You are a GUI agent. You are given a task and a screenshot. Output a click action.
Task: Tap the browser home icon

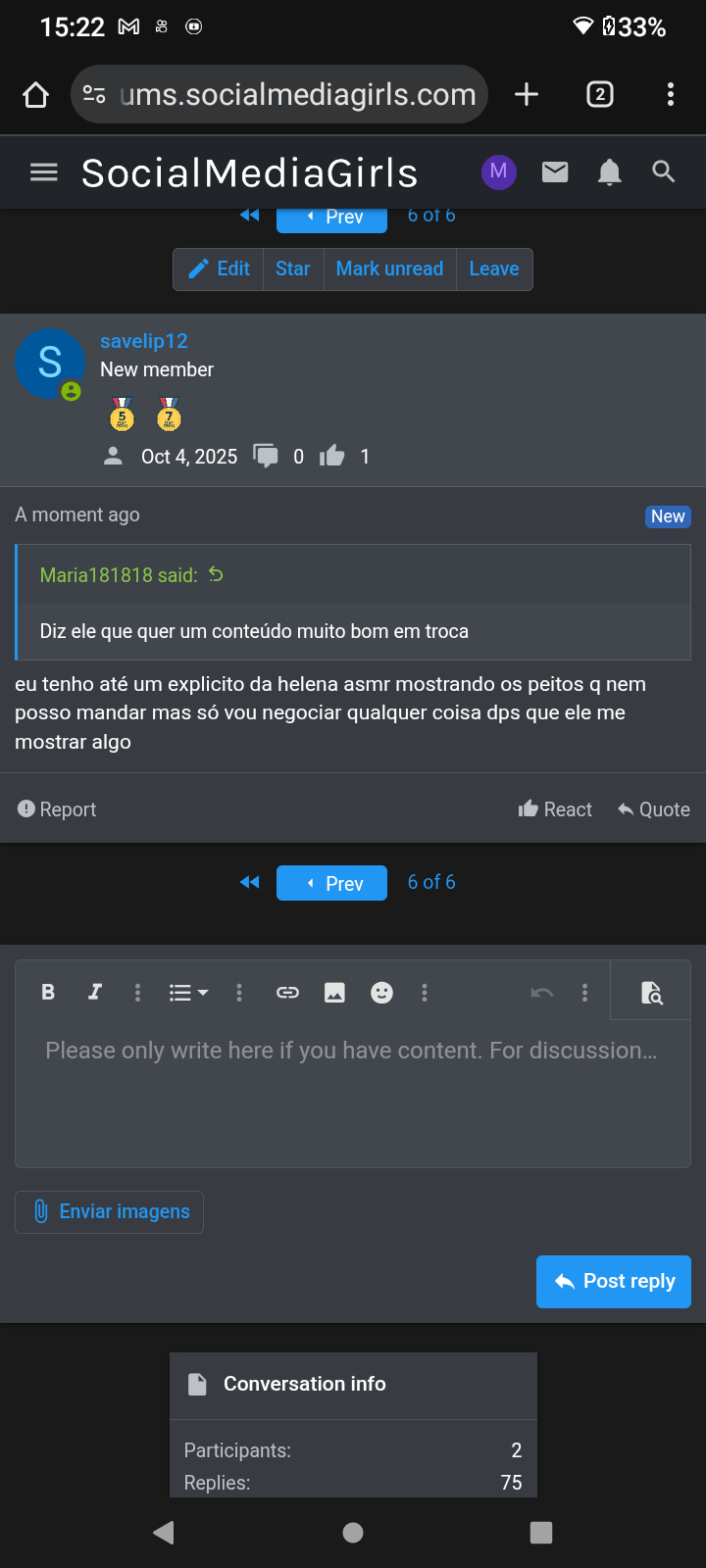point(36,95)
